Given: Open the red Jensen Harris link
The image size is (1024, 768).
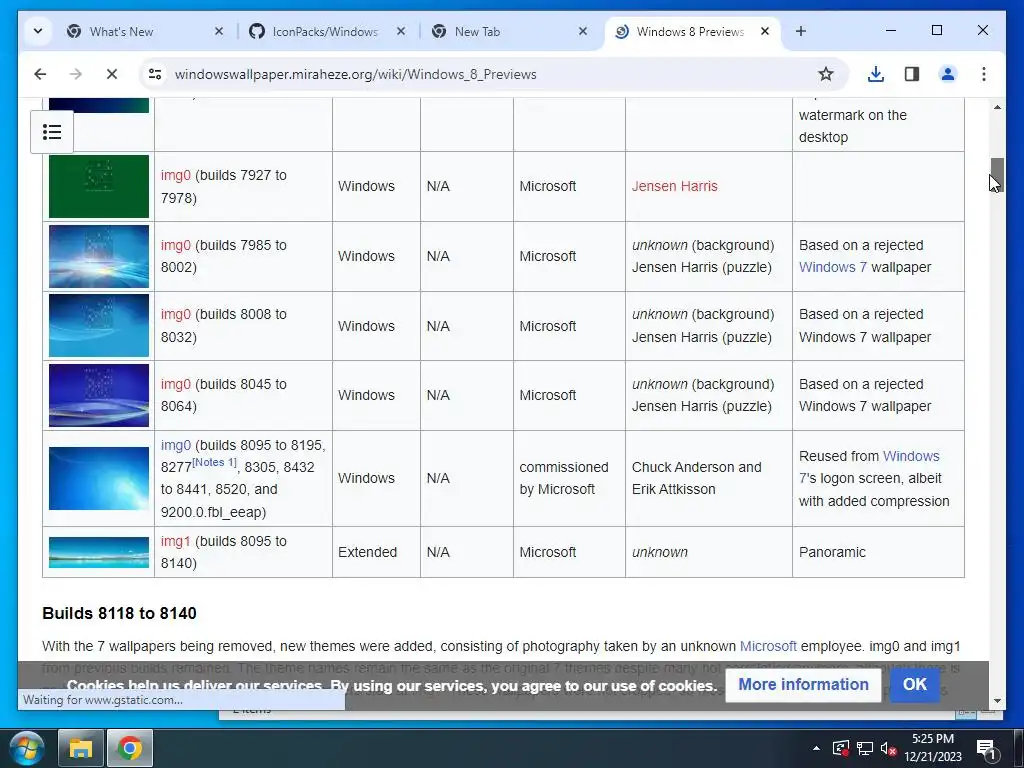Looking at the screenshot, I should point(675,186).
